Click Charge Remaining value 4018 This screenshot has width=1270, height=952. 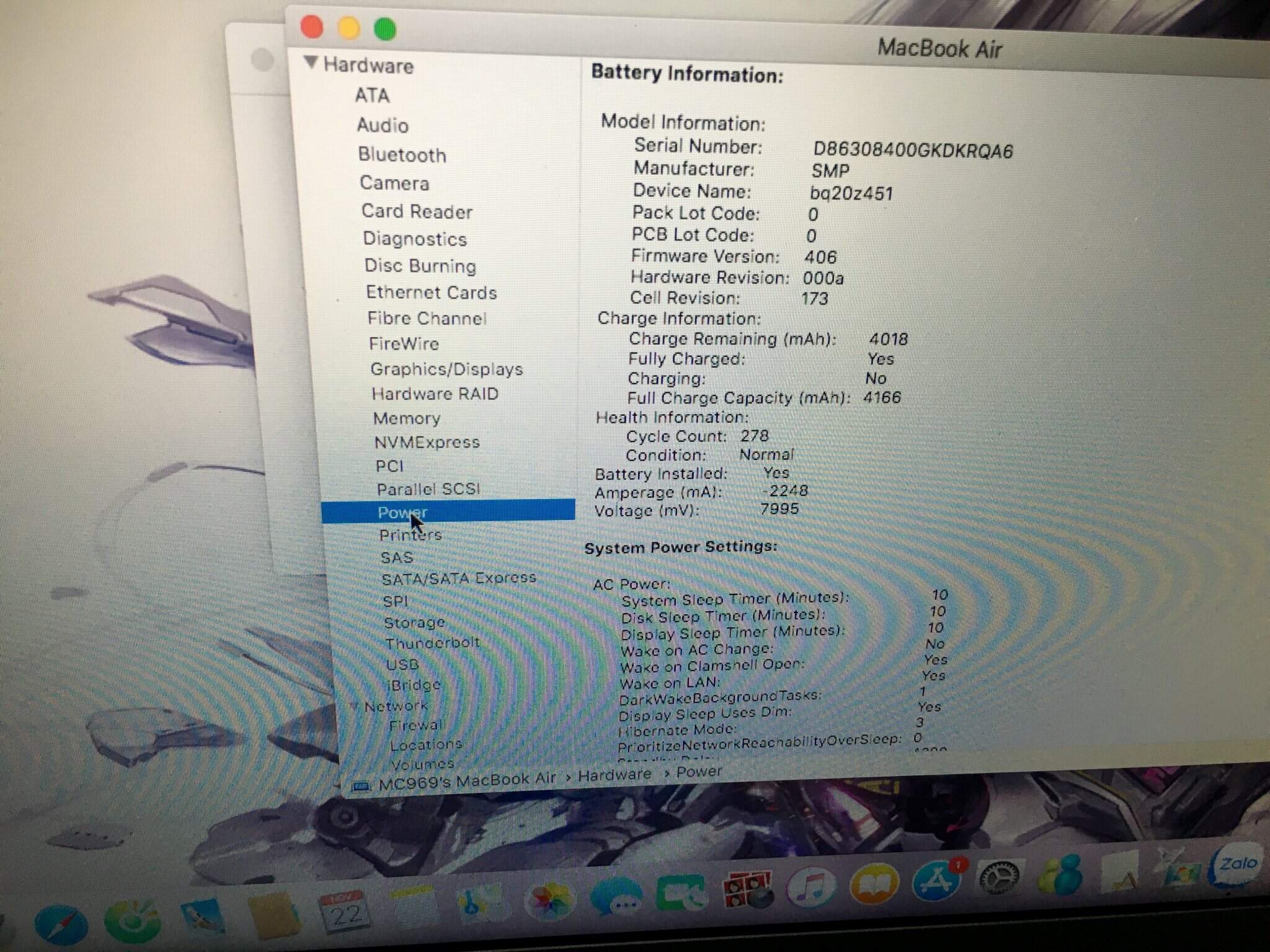tap(888, 339)
